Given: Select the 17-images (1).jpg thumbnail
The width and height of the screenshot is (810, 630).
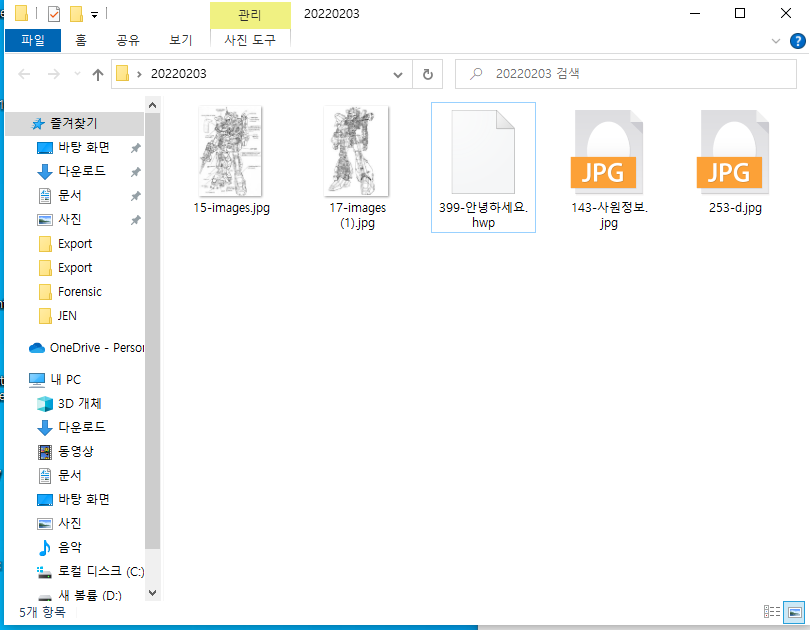Looking at the screenshot, I should [x=356, y=151].
